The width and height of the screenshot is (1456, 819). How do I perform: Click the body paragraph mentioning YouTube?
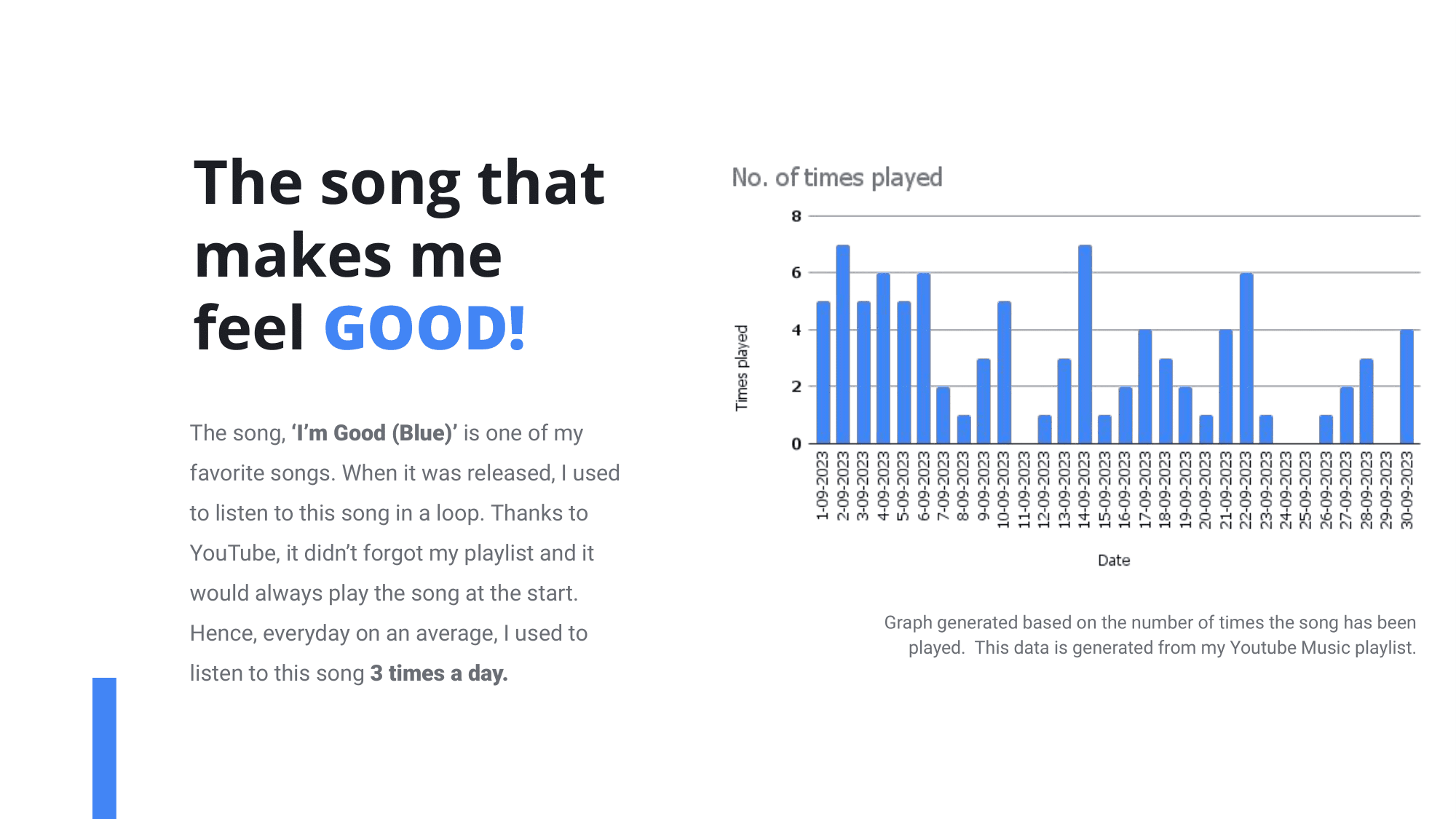(405, 553)
